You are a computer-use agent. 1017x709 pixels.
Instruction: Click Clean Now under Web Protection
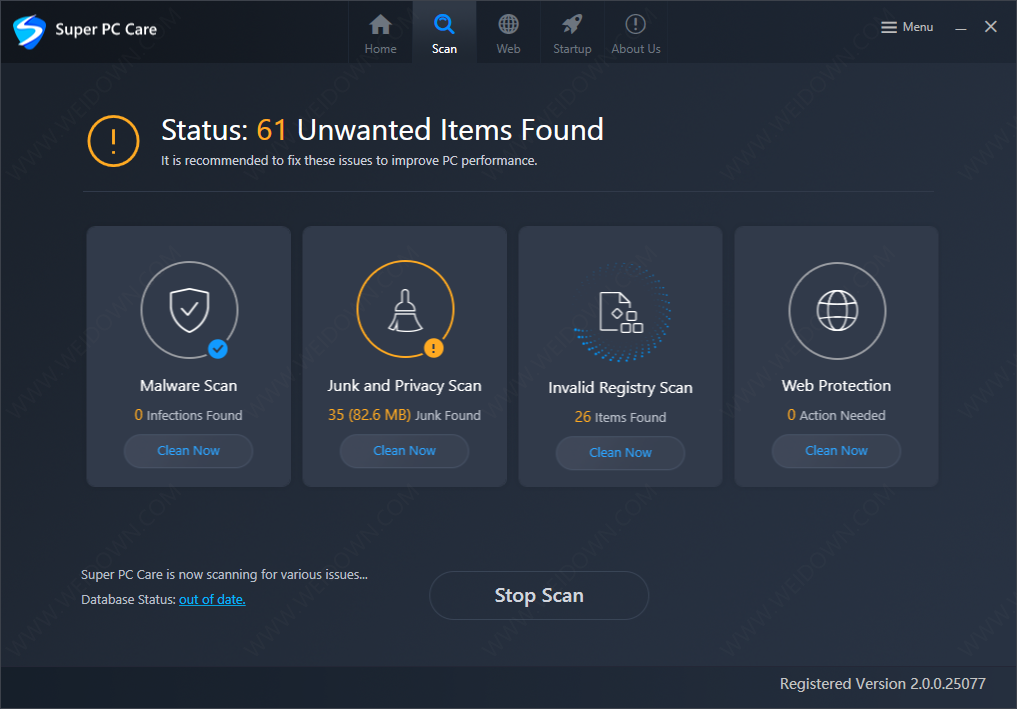point(836,451)
